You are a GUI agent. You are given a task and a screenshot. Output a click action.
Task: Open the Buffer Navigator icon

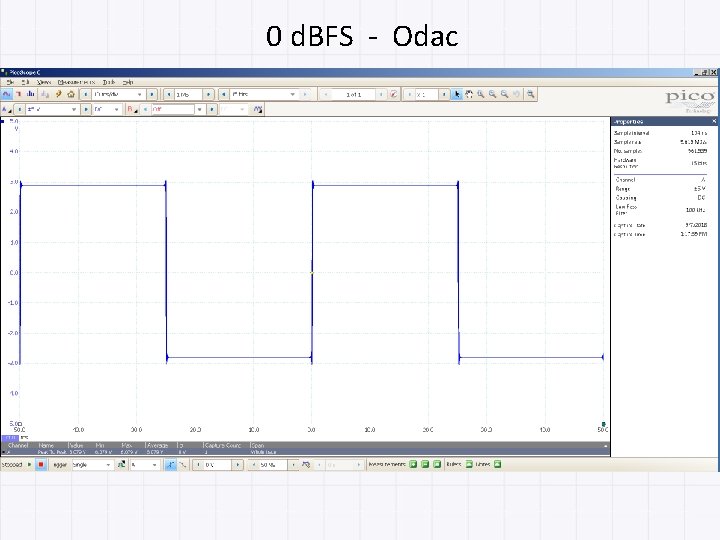394,94
